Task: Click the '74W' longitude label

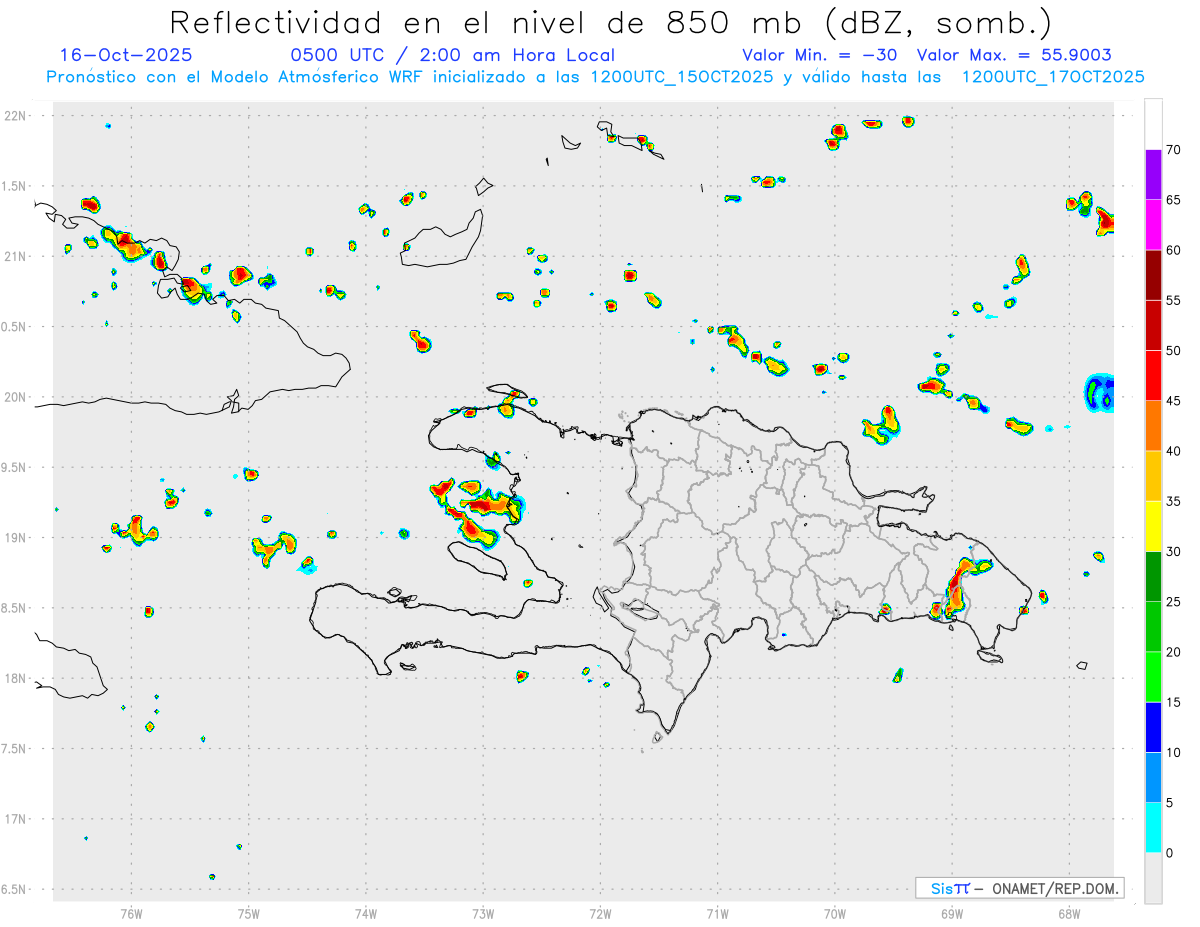Action: click(x=366, y=914)
